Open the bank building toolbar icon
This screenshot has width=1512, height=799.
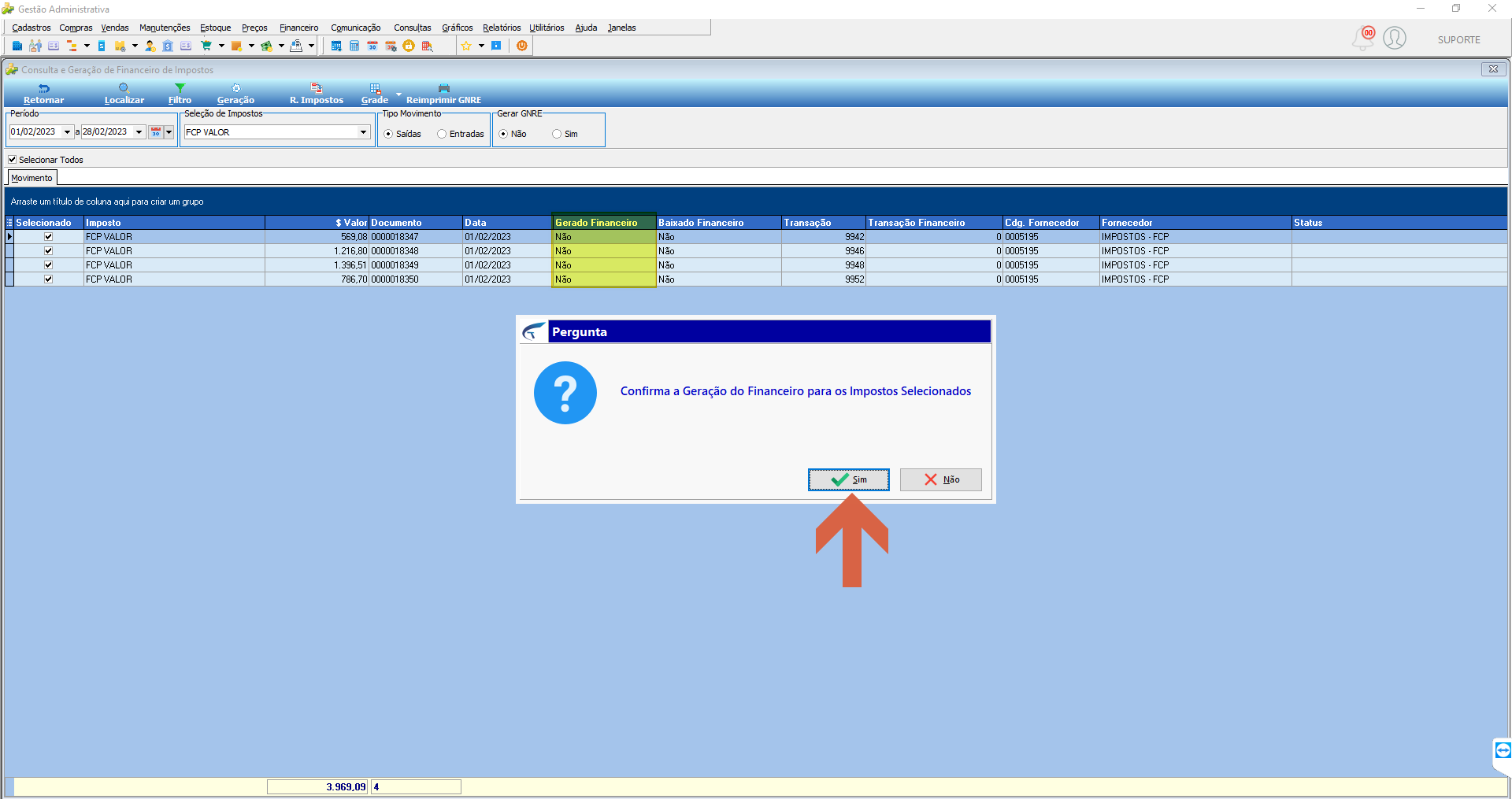click(x=168, y=46)
